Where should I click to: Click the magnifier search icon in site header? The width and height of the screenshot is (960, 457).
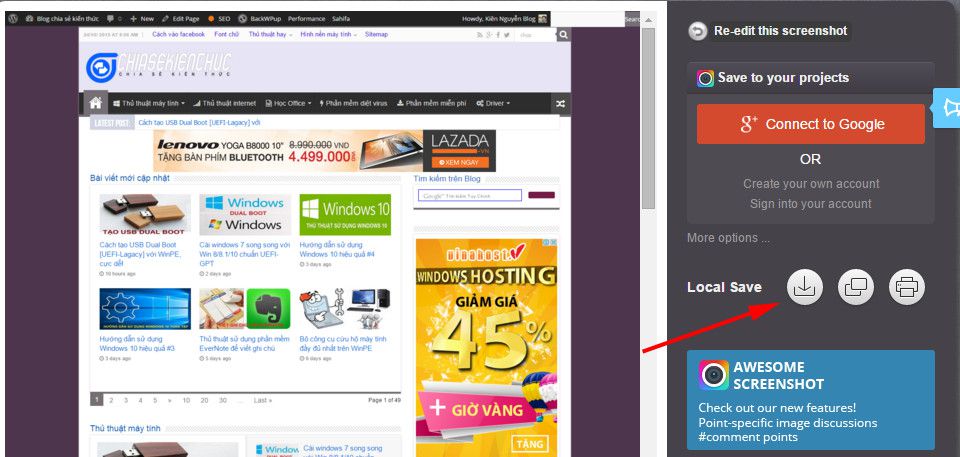coord(563,35)
